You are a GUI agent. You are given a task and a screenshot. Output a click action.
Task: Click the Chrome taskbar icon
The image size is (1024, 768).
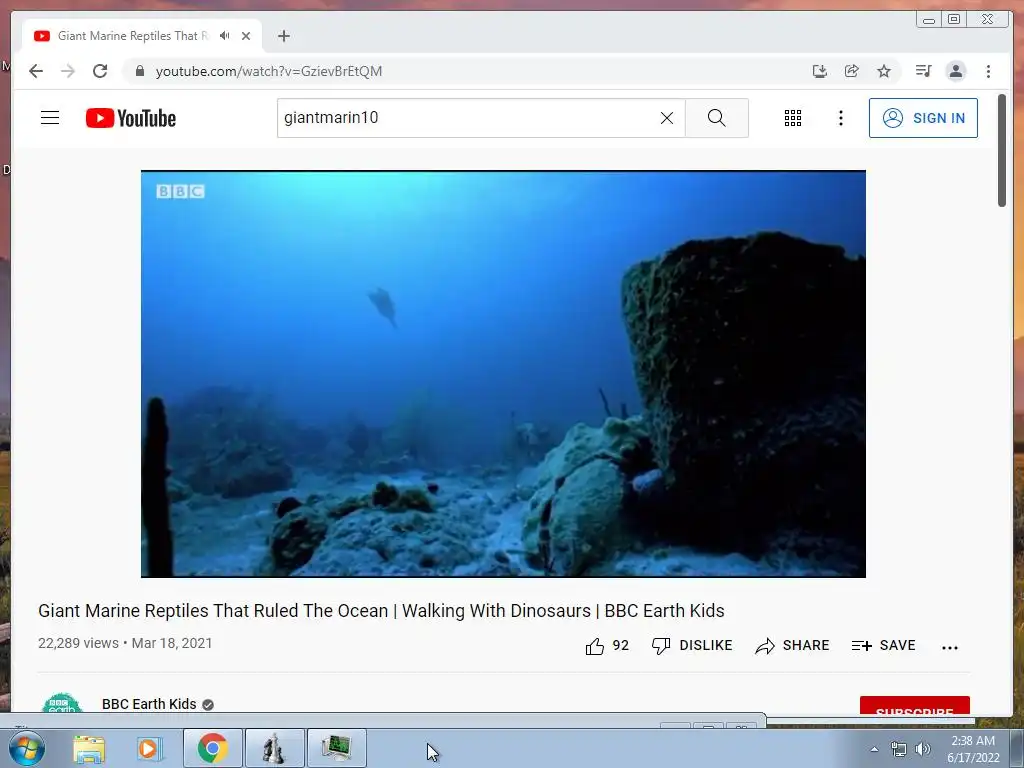tap(213, 748)
